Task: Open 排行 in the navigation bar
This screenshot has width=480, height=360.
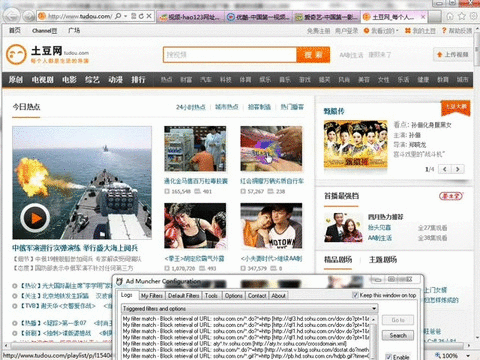Action: pos(138,80)
